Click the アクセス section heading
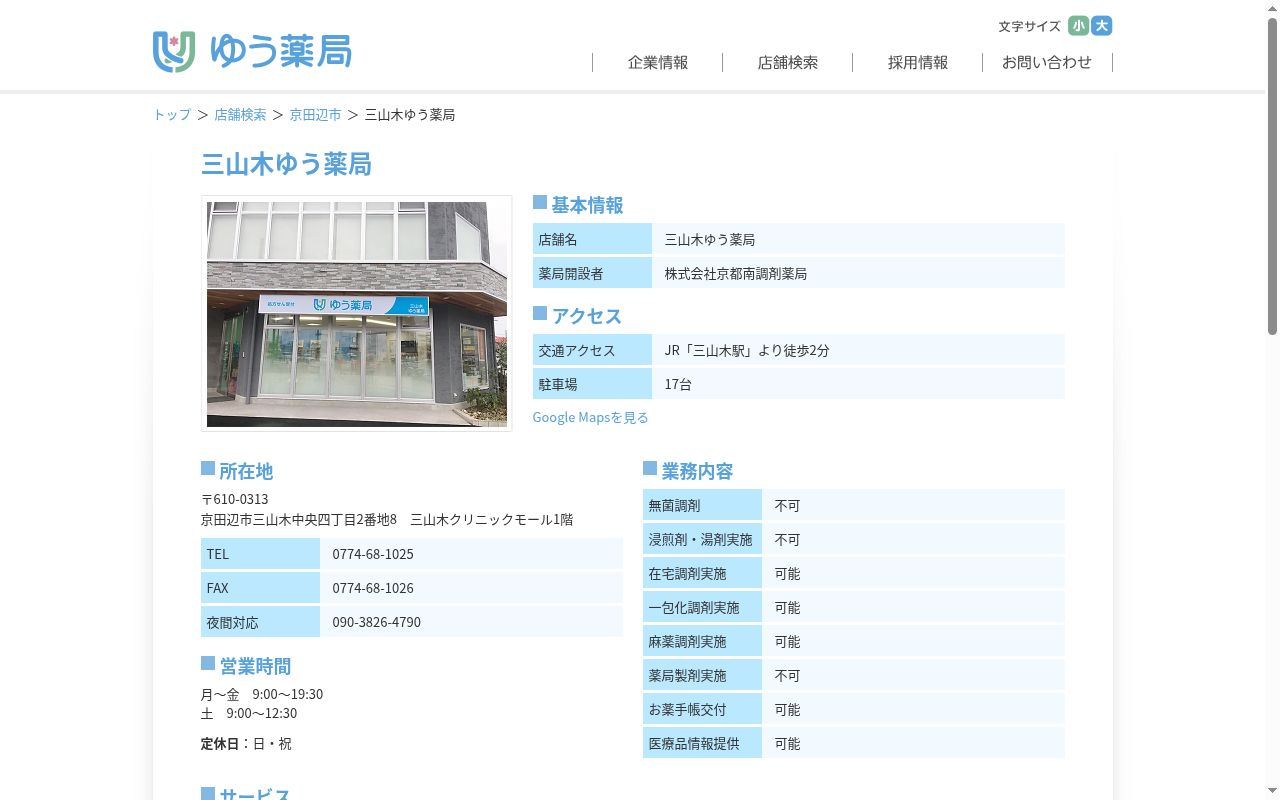The image size is (1280, 800). [x=586, y=316]
